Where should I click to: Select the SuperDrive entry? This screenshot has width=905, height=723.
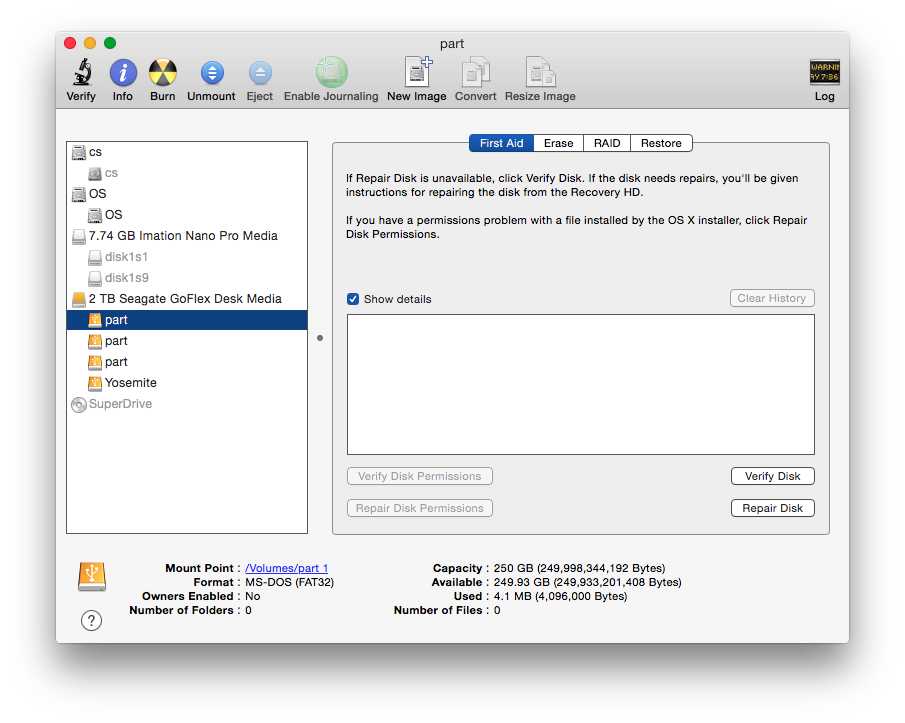pos(187,404)
